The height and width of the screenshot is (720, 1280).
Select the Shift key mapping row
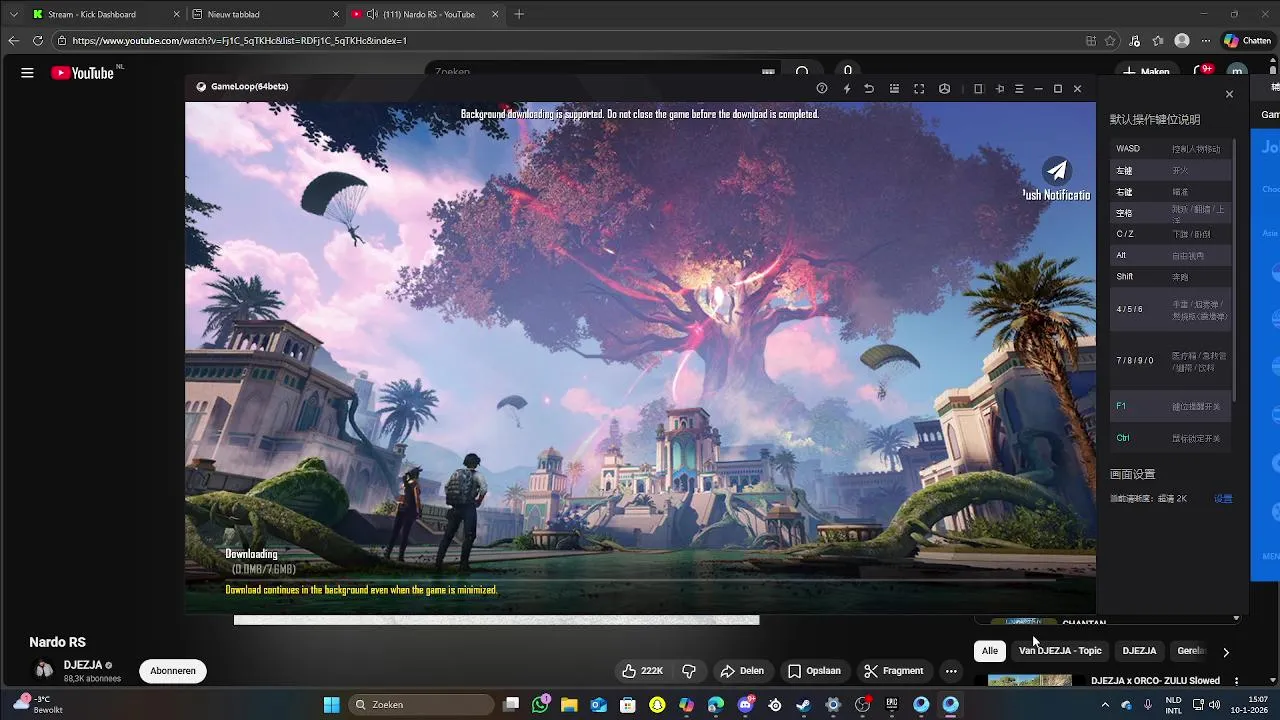(x=1170, y=277)
